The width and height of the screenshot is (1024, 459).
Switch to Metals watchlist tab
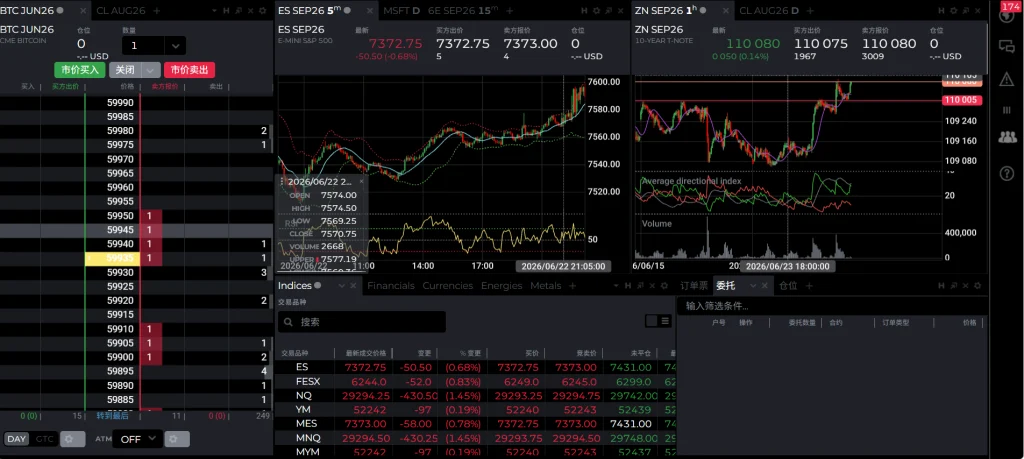(x=545, y=285)
